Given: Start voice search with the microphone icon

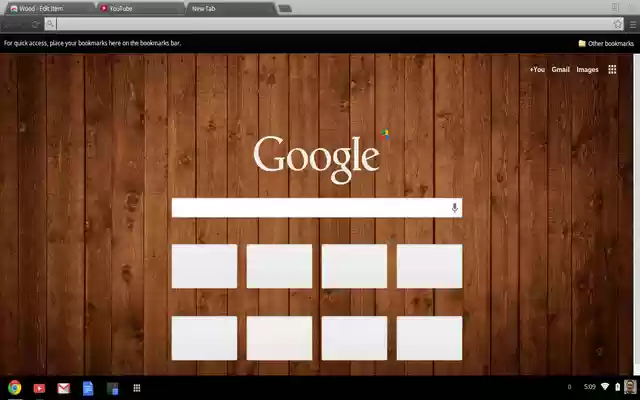Looking at the screenshot, I should 455,208.
